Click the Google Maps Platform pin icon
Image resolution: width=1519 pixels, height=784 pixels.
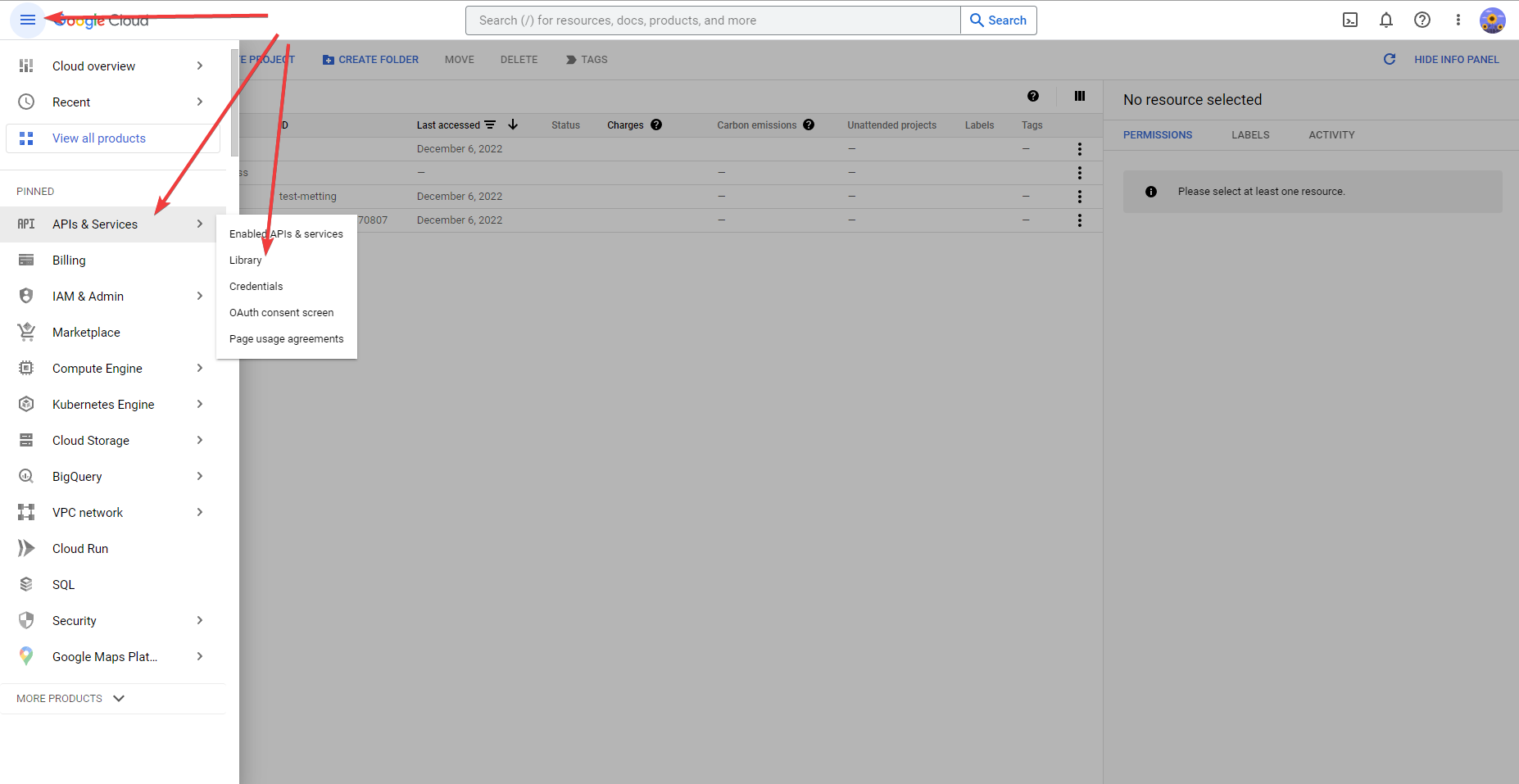[x=26, y=656]
